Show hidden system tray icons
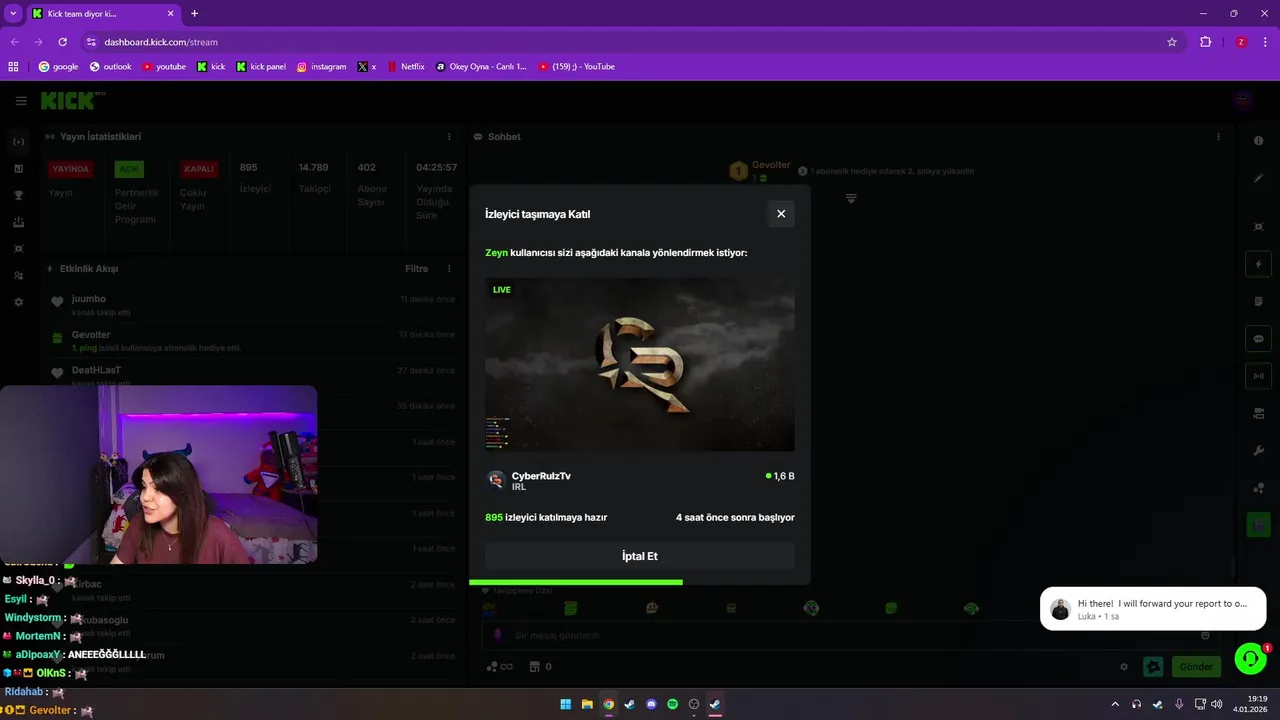This screenshot has width=1280, height=720. tap(1115, 704)
